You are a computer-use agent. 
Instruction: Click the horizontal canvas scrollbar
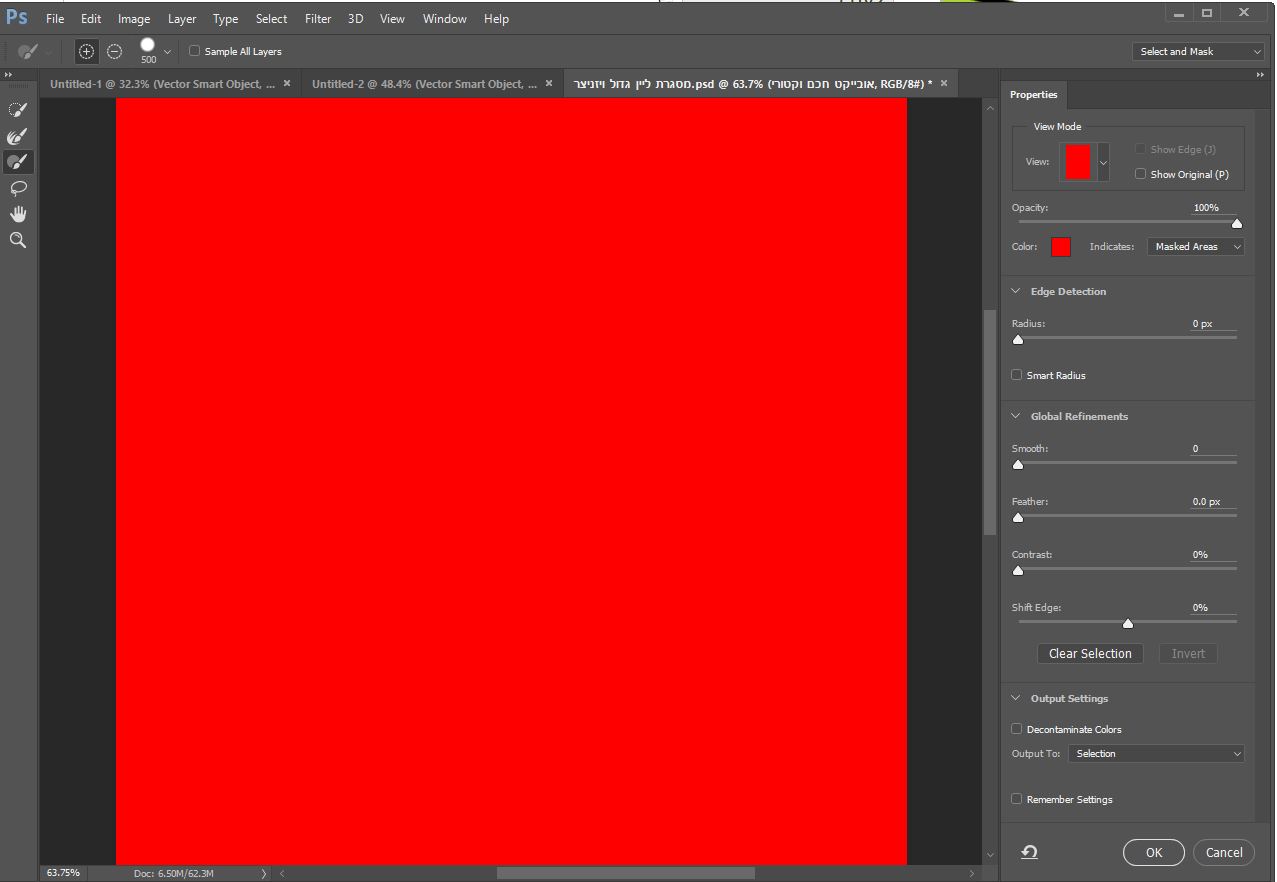tap(625, 873)
